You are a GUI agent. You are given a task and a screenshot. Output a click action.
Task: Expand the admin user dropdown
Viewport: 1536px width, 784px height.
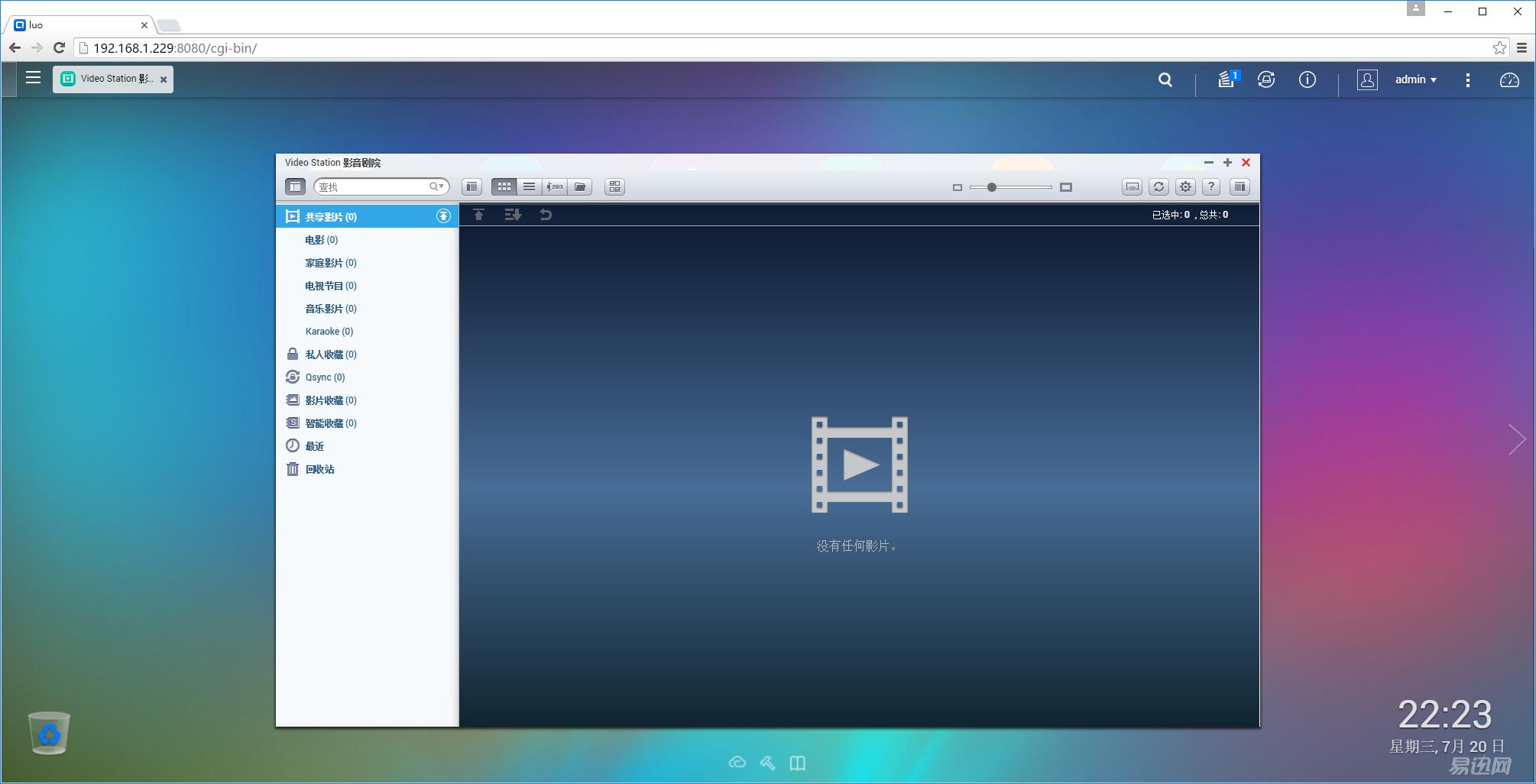[1415, 79]
